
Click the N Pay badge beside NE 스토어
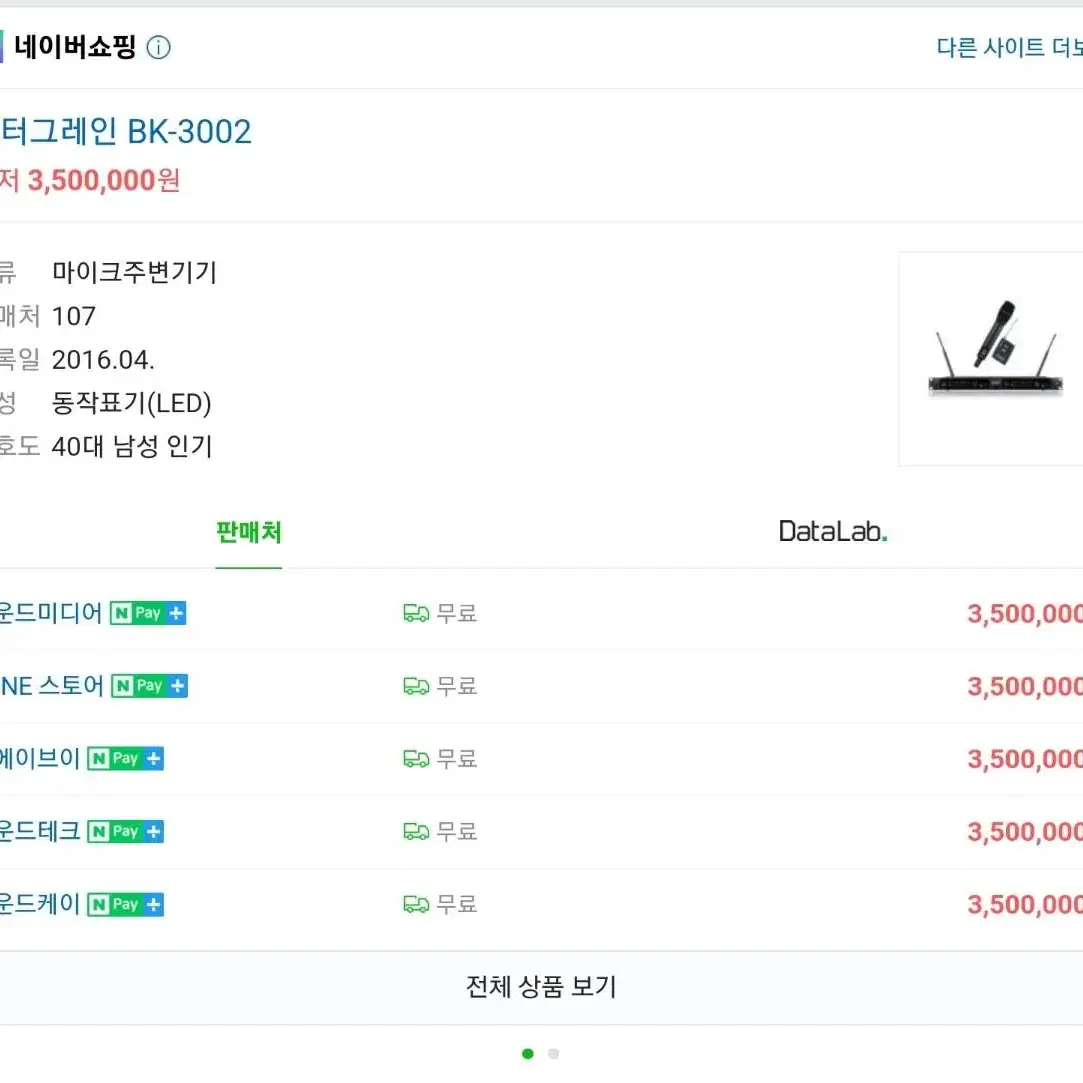tap(149, 686)
